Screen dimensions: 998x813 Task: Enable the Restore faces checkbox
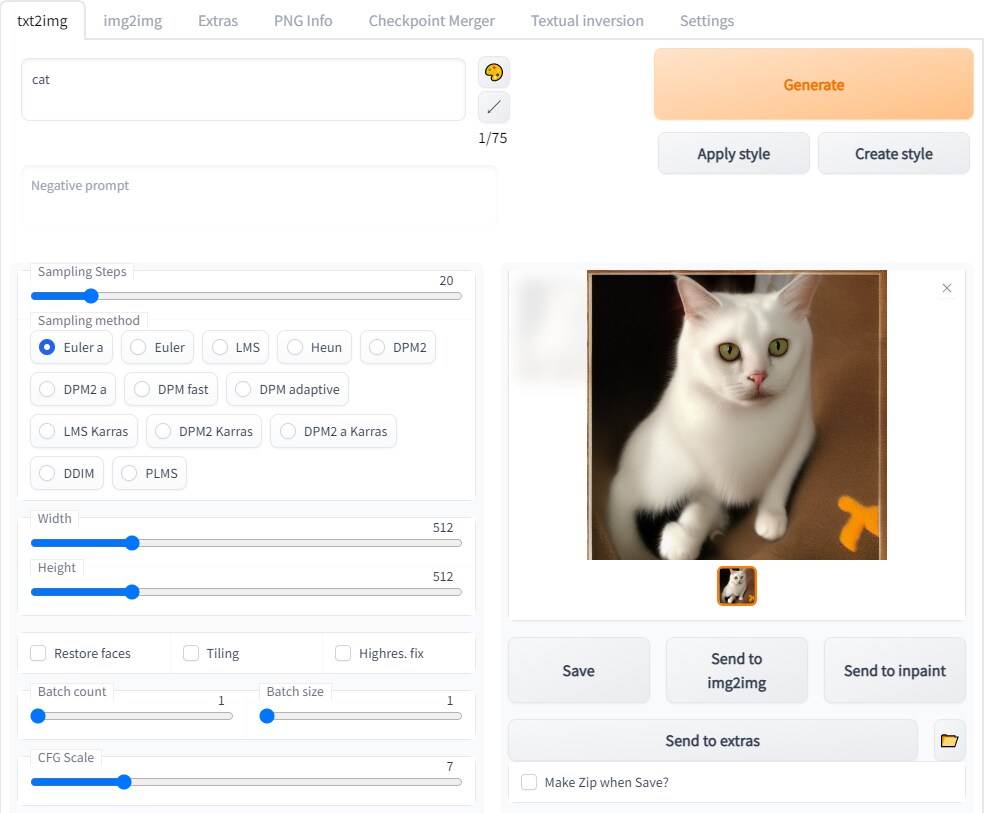pos(38,653)
